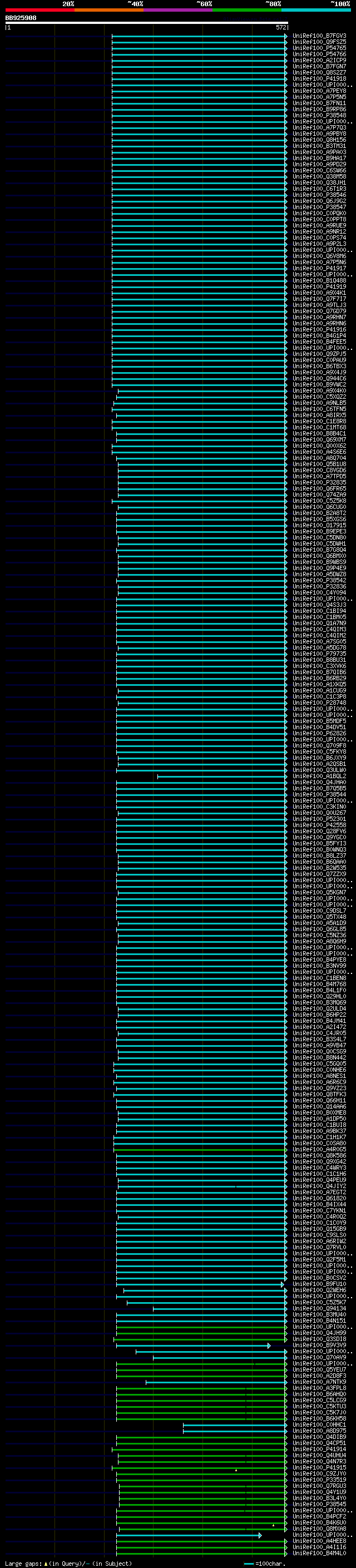Select hit label UniRef100_Q8MXA8
Viewport: 356px width, 1568px height.
point(319,1529)
